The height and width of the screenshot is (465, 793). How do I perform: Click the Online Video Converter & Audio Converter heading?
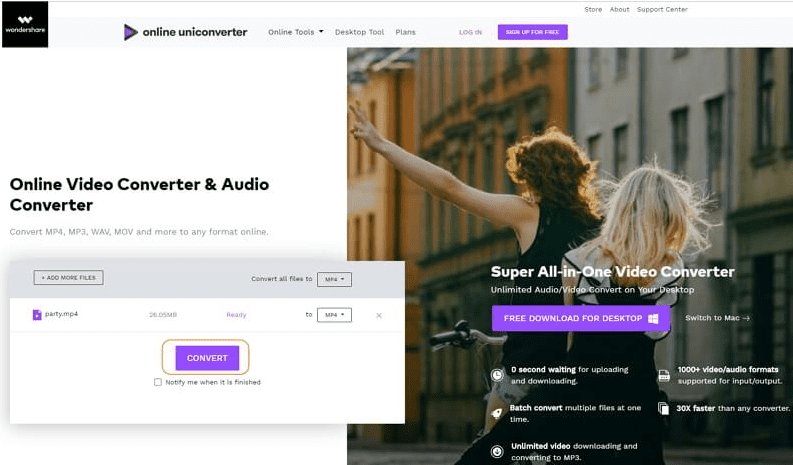tap(139, 194)
